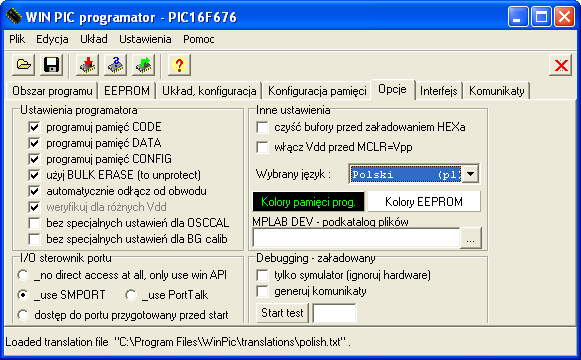Expand the language dropdown arrow
The height and width of the screenshot is (360, 581).
pyautogui.click(x=470, y=174)
